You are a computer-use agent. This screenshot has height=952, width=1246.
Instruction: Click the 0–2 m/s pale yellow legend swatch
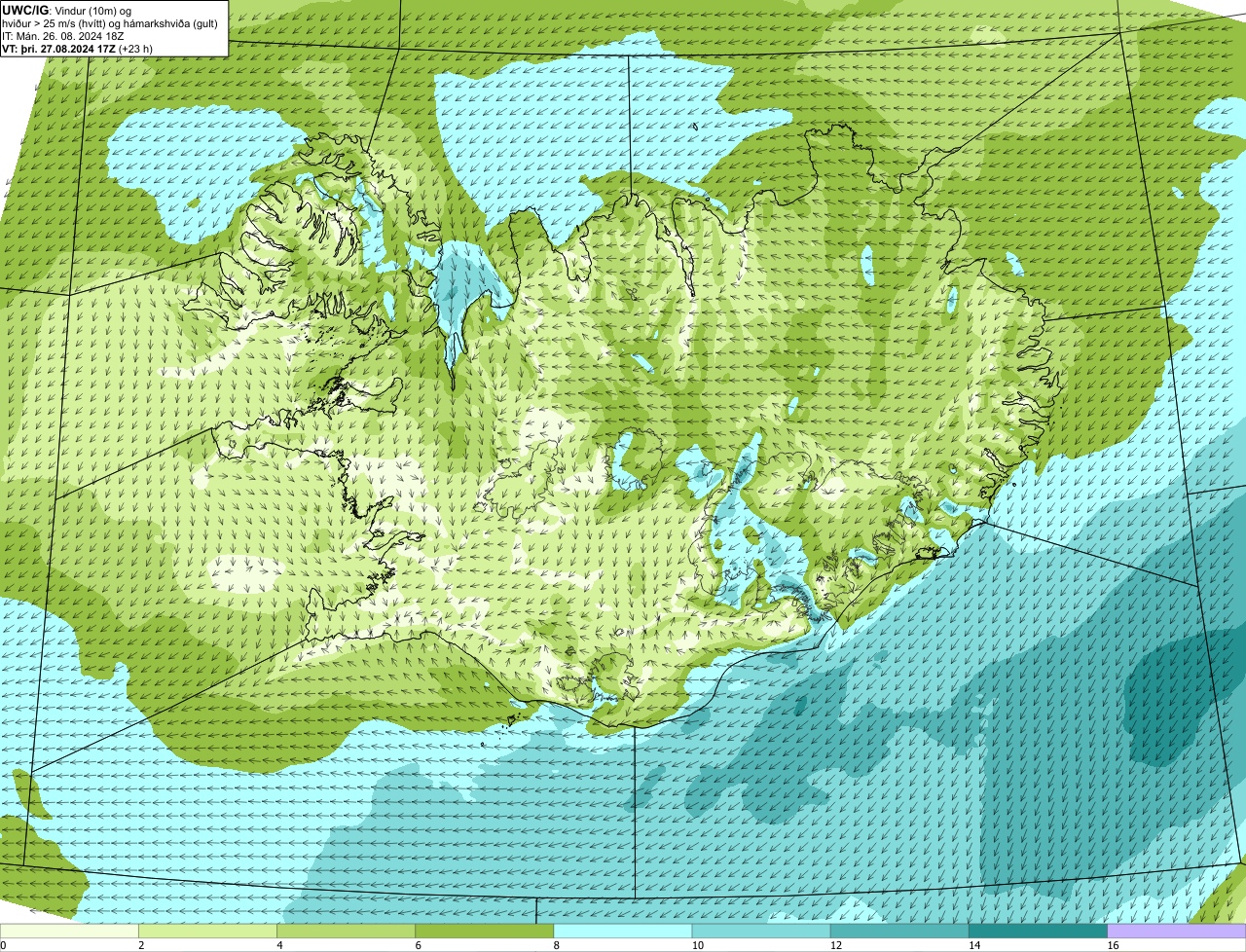pos(69,931)
